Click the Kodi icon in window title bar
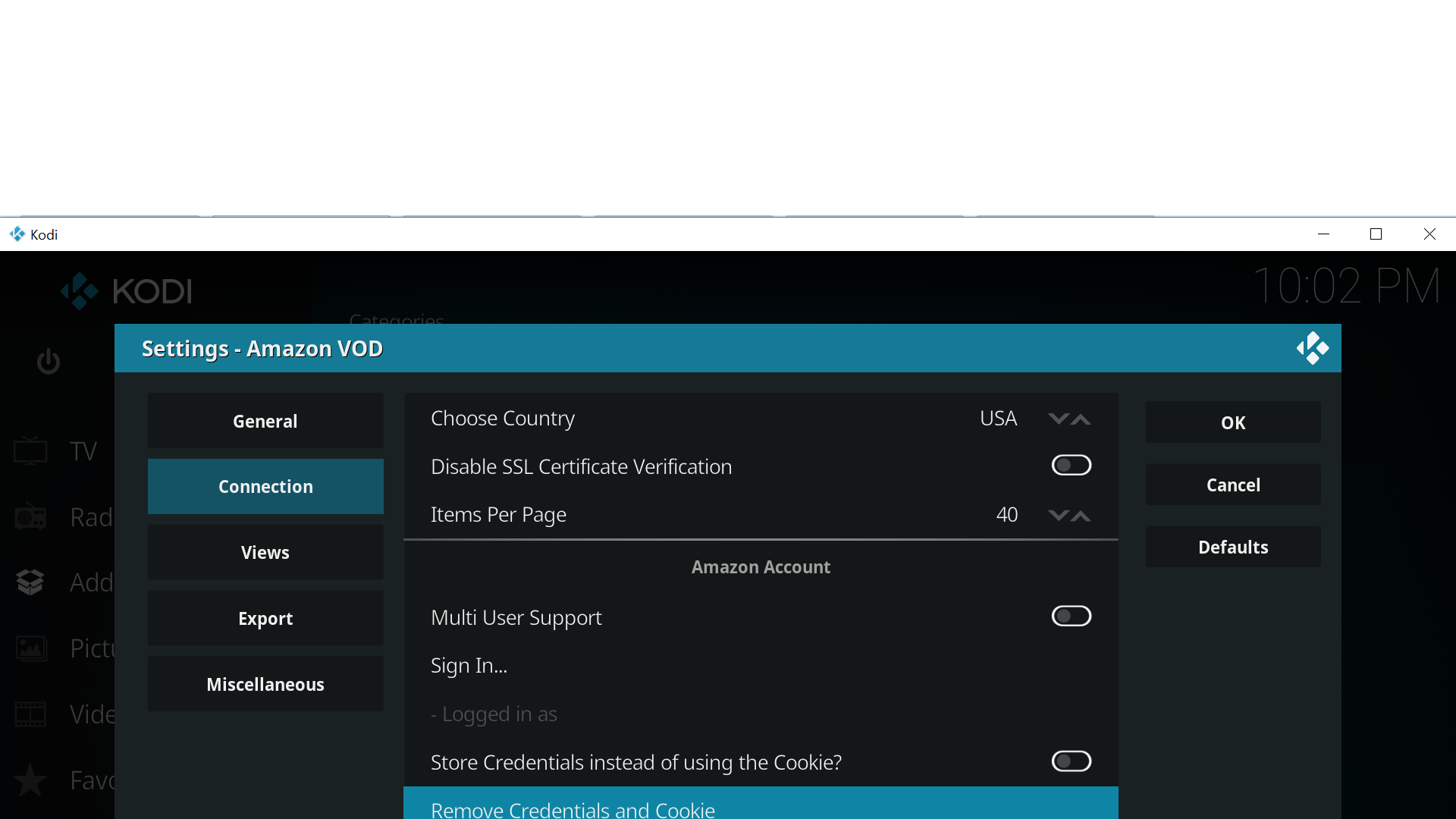 point(17,234)
